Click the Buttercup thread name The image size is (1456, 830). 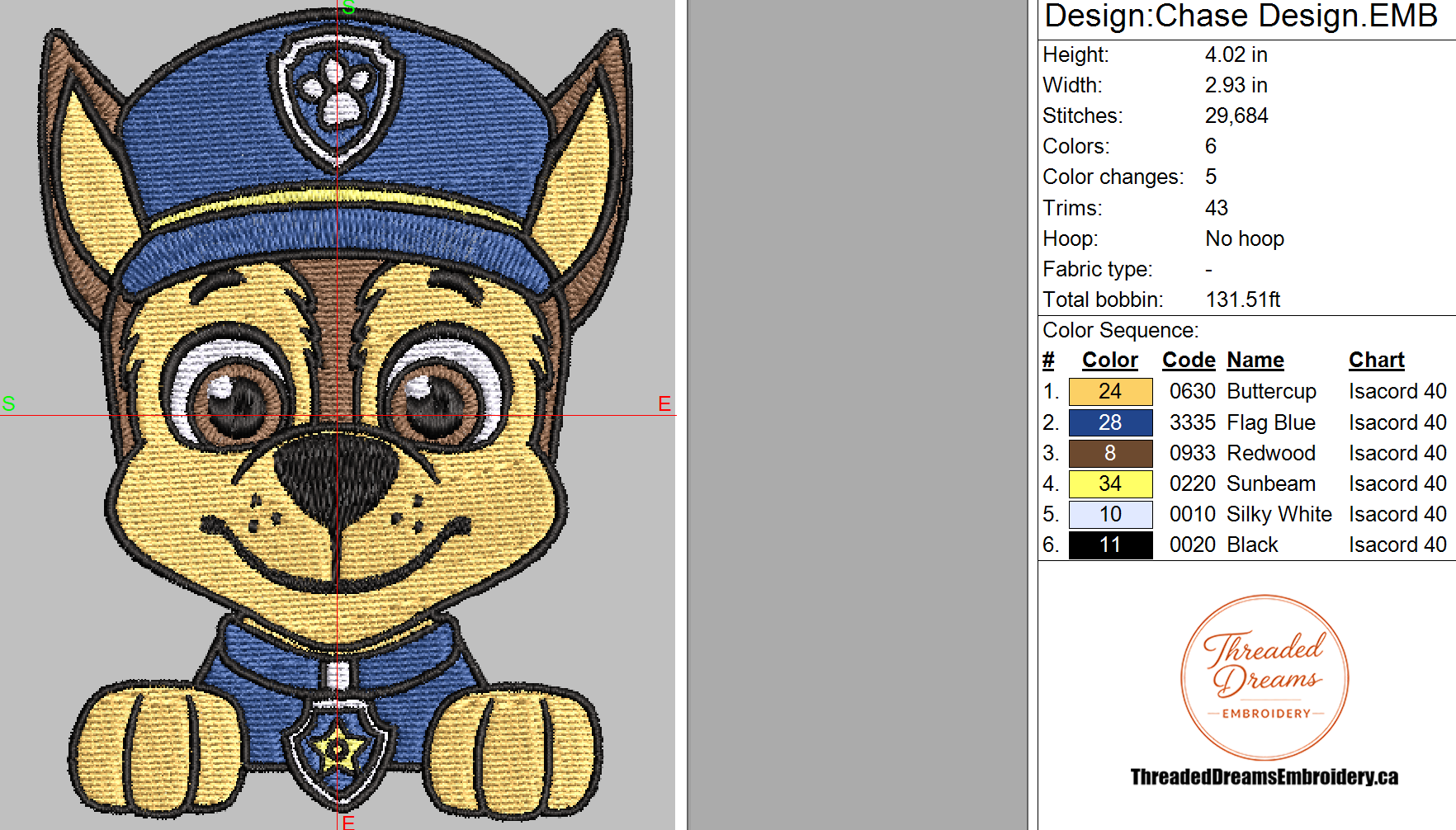point(1271,391)
